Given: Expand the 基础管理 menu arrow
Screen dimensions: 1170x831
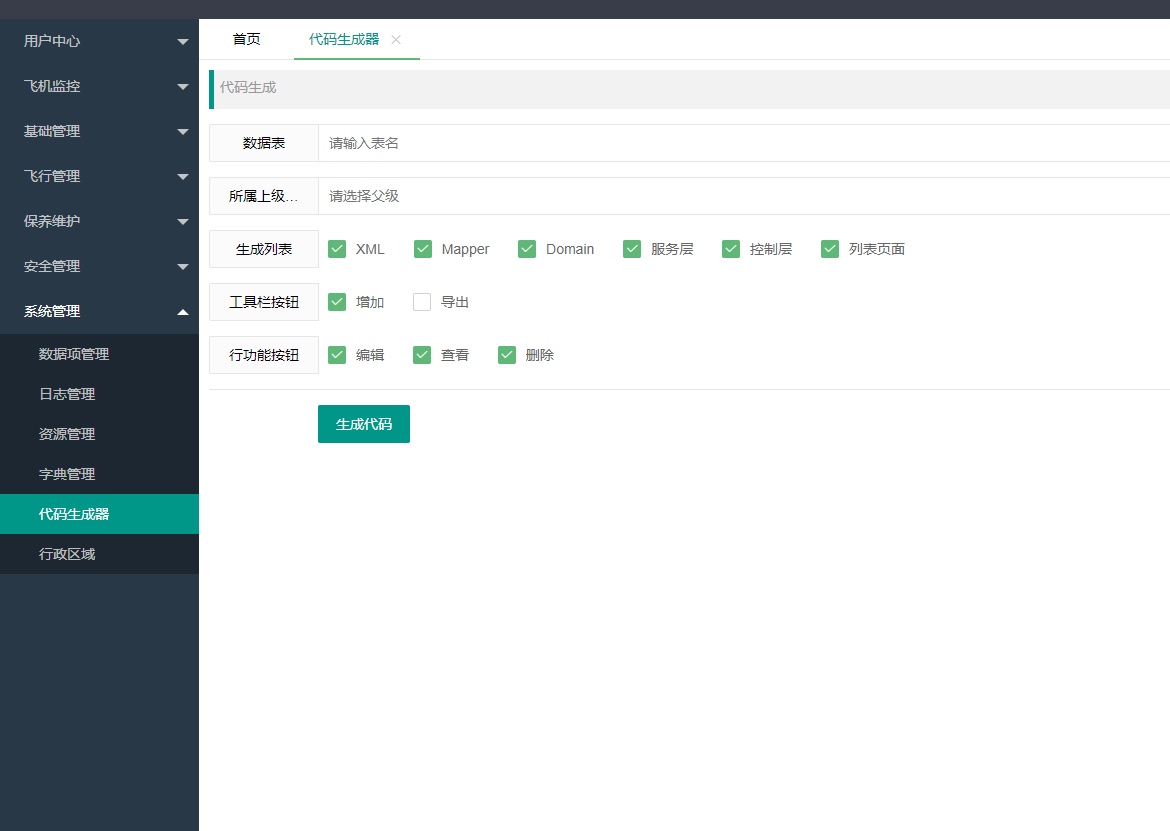Looking at the screenshot, I should click(x=183, y=132).
